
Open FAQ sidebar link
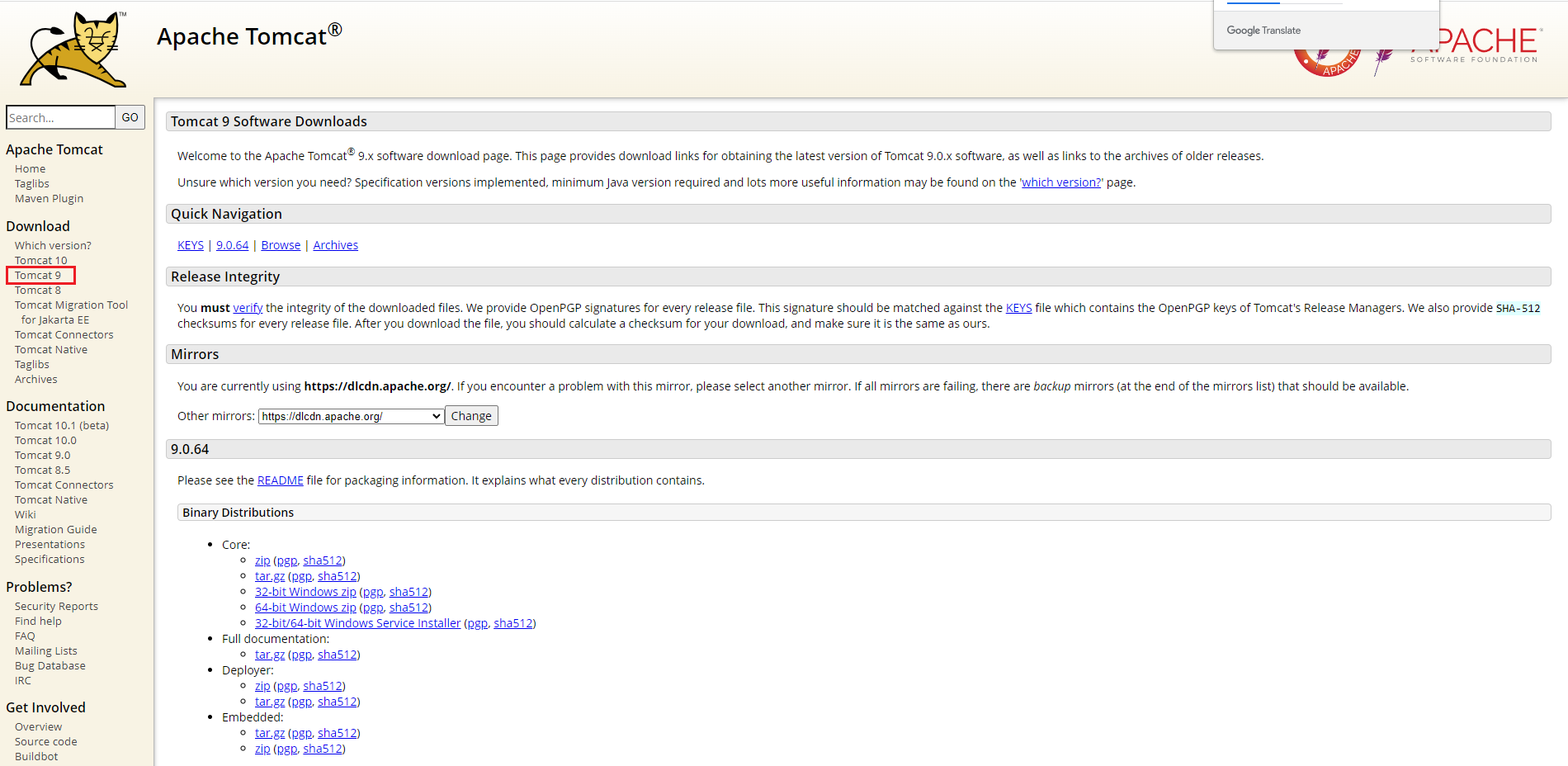25,636
